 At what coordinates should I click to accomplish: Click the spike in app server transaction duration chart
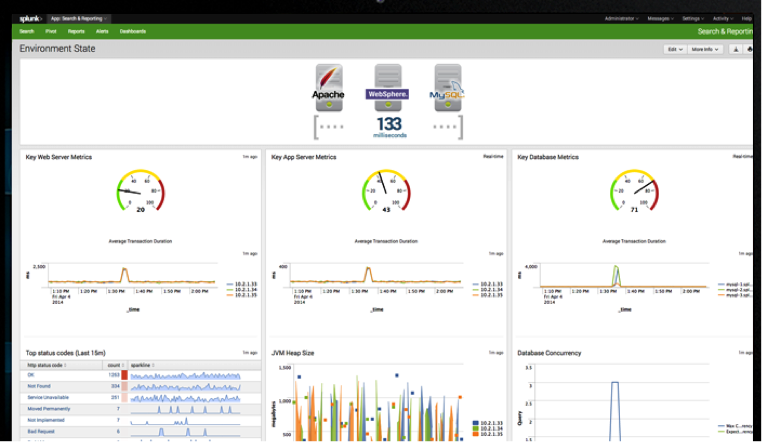point(368,274)
